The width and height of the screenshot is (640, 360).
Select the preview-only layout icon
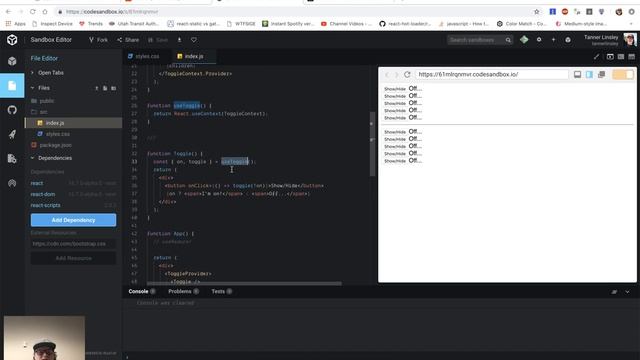point(631,57)
